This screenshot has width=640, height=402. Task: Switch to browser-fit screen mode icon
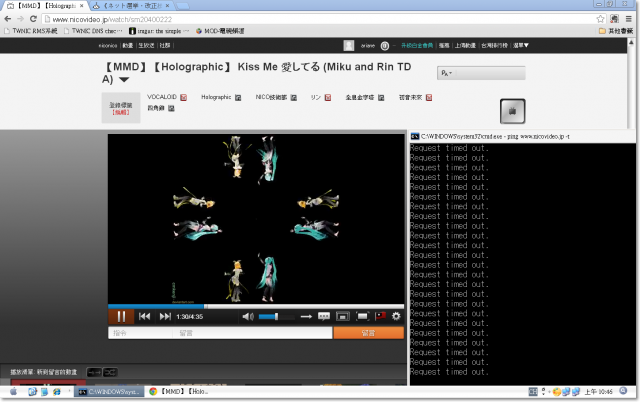[x=342, y=316]
